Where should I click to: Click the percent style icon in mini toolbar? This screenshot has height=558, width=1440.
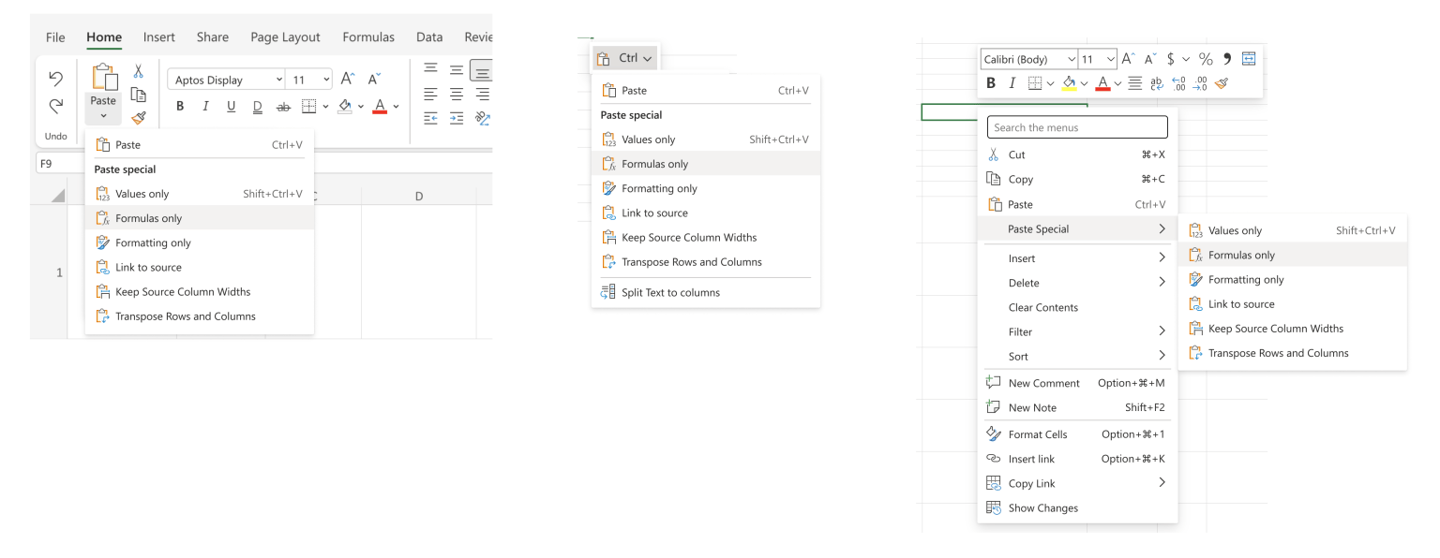click(1205, 59)
